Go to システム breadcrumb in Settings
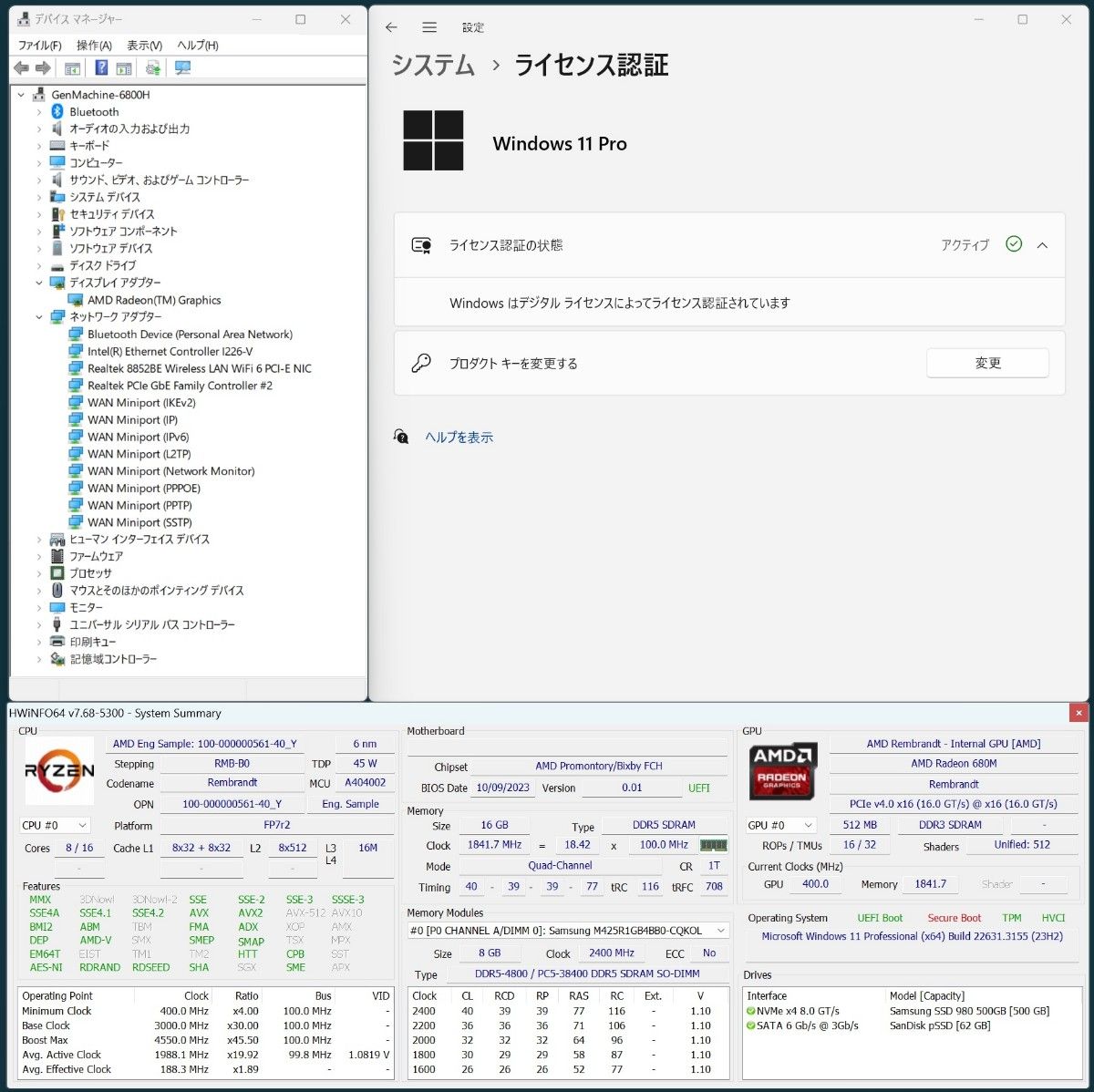1094x1092 pixels. point(433,65)
